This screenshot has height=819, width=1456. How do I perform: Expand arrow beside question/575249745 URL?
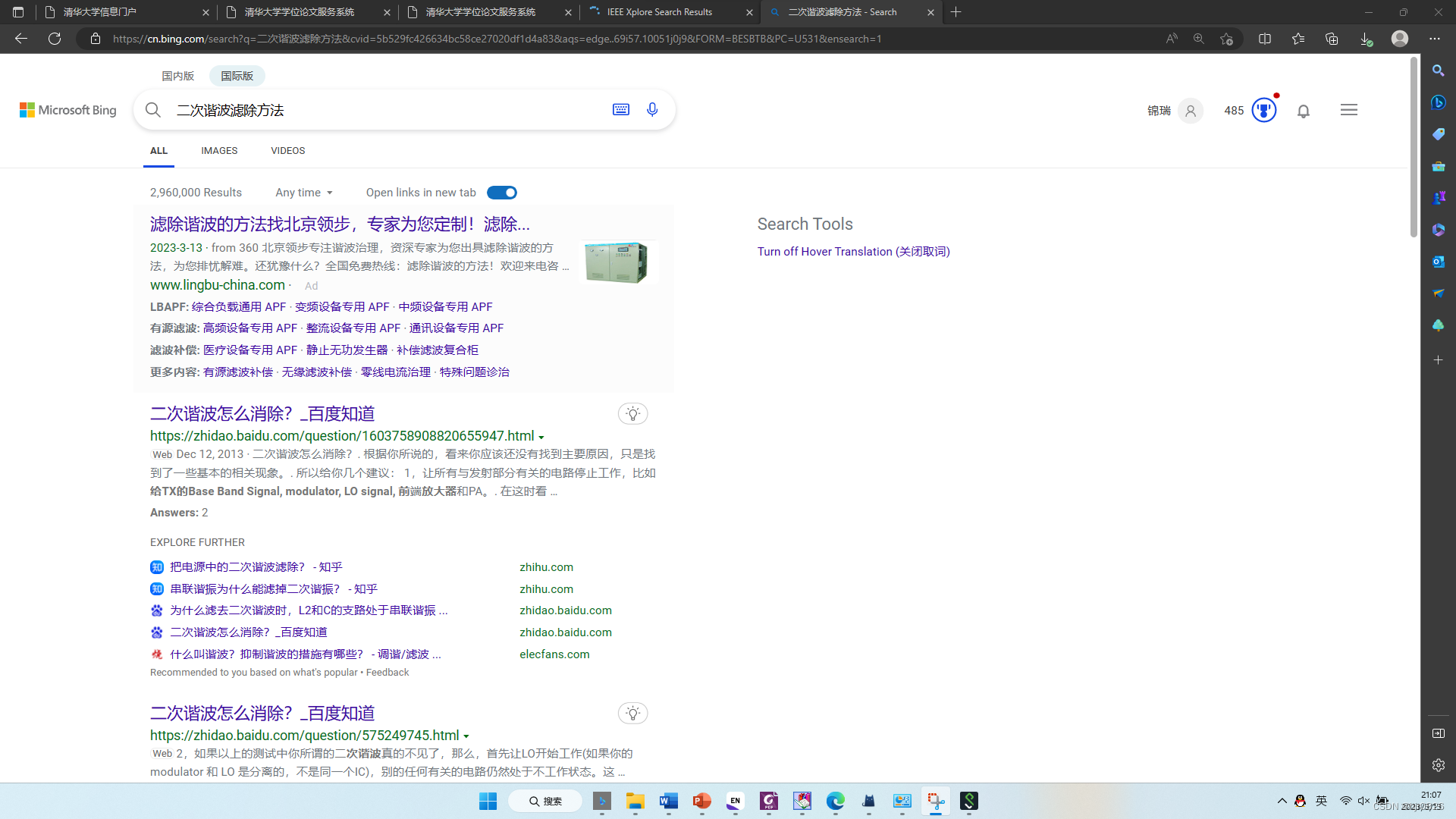click(466, 736)
